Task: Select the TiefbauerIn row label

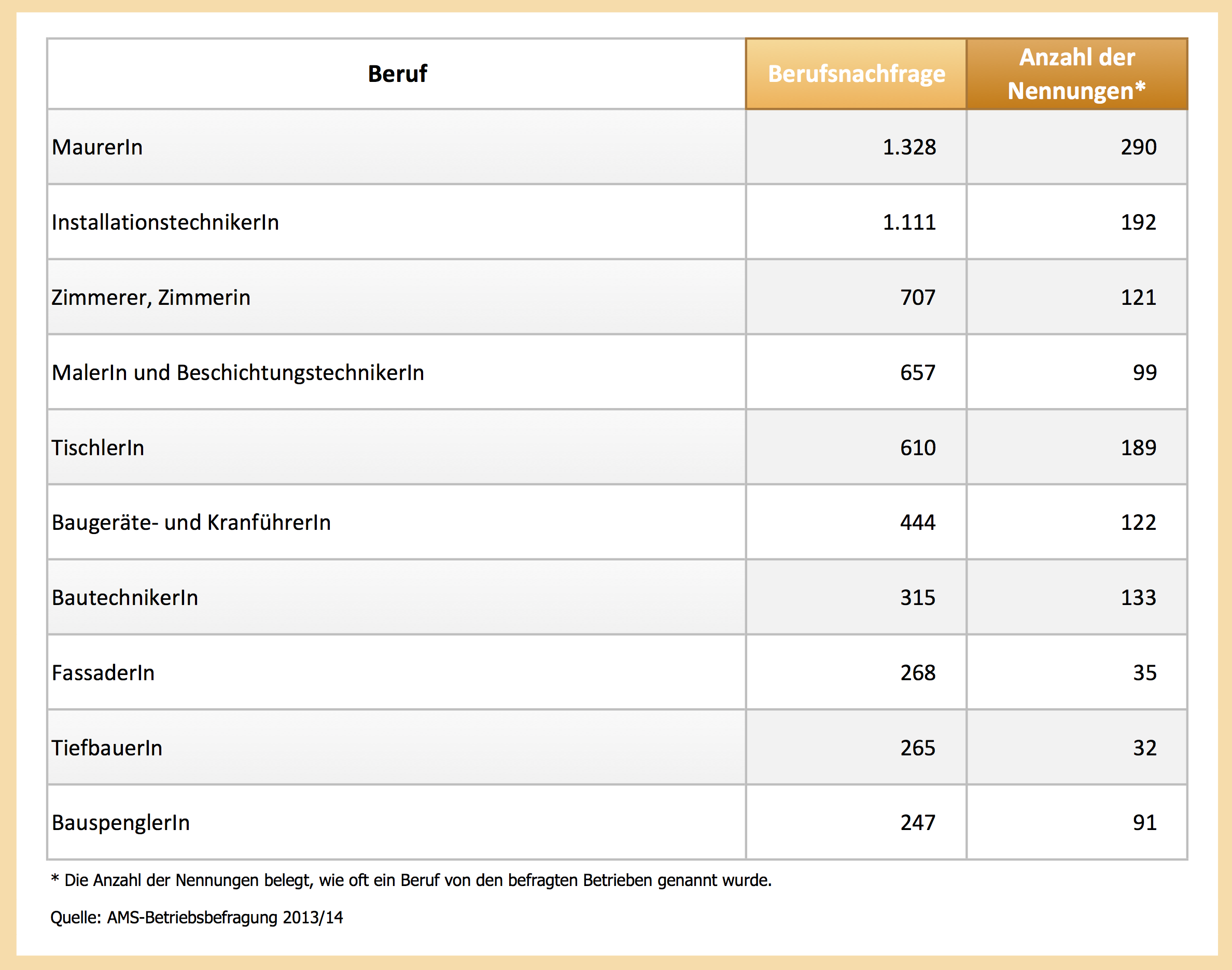Action: click(x=107, y=748)
